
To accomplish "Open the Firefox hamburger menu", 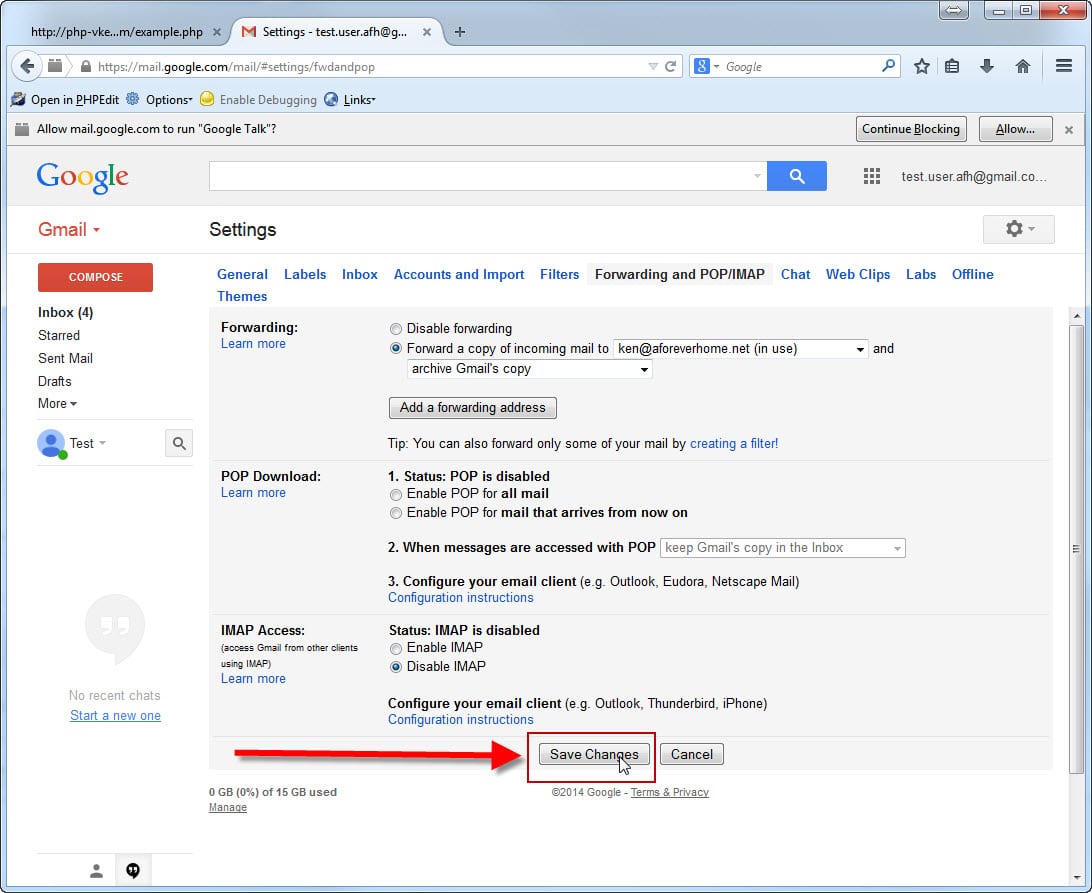I will 1064,66.
